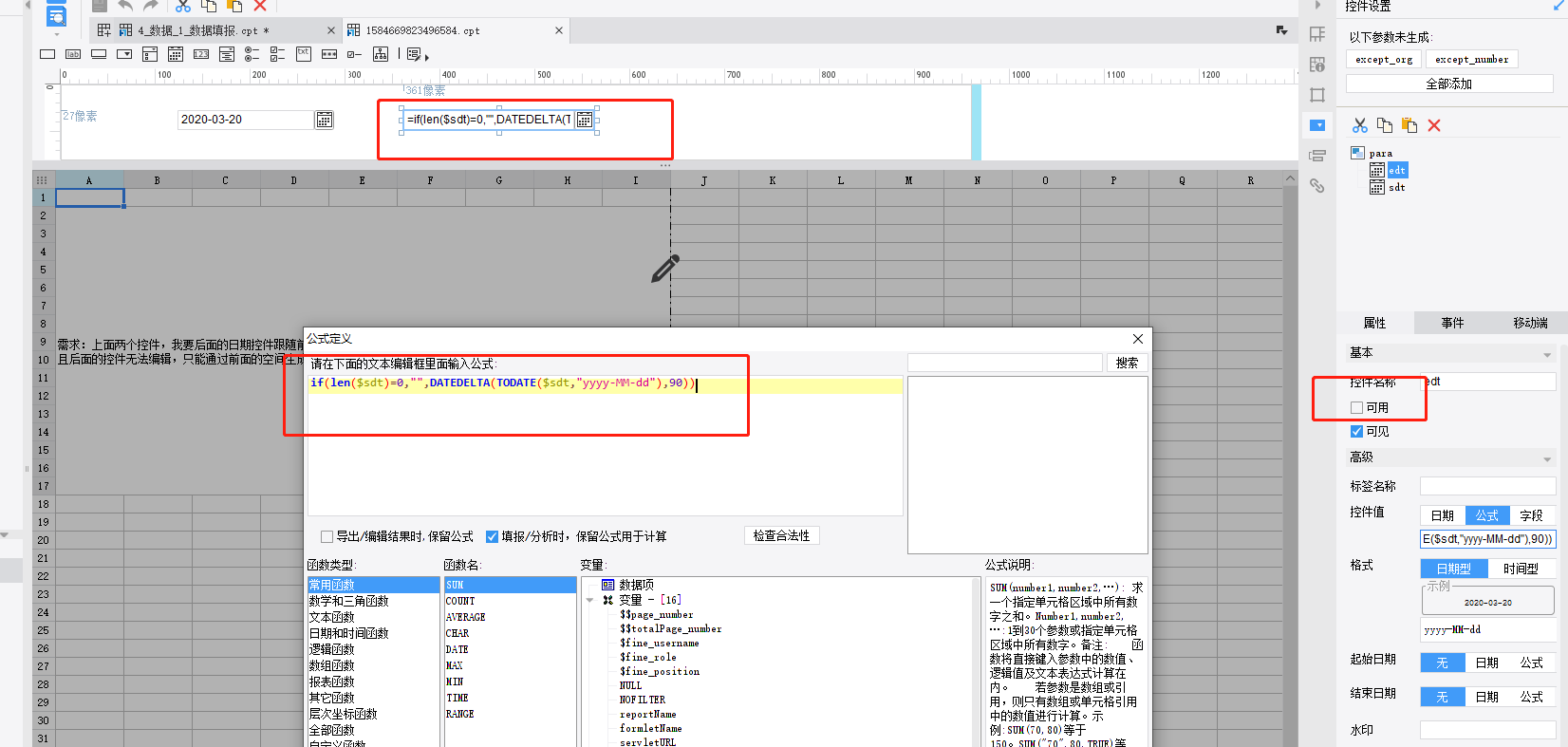
Task: Select the password widget tool
Action: coord(329,54)
